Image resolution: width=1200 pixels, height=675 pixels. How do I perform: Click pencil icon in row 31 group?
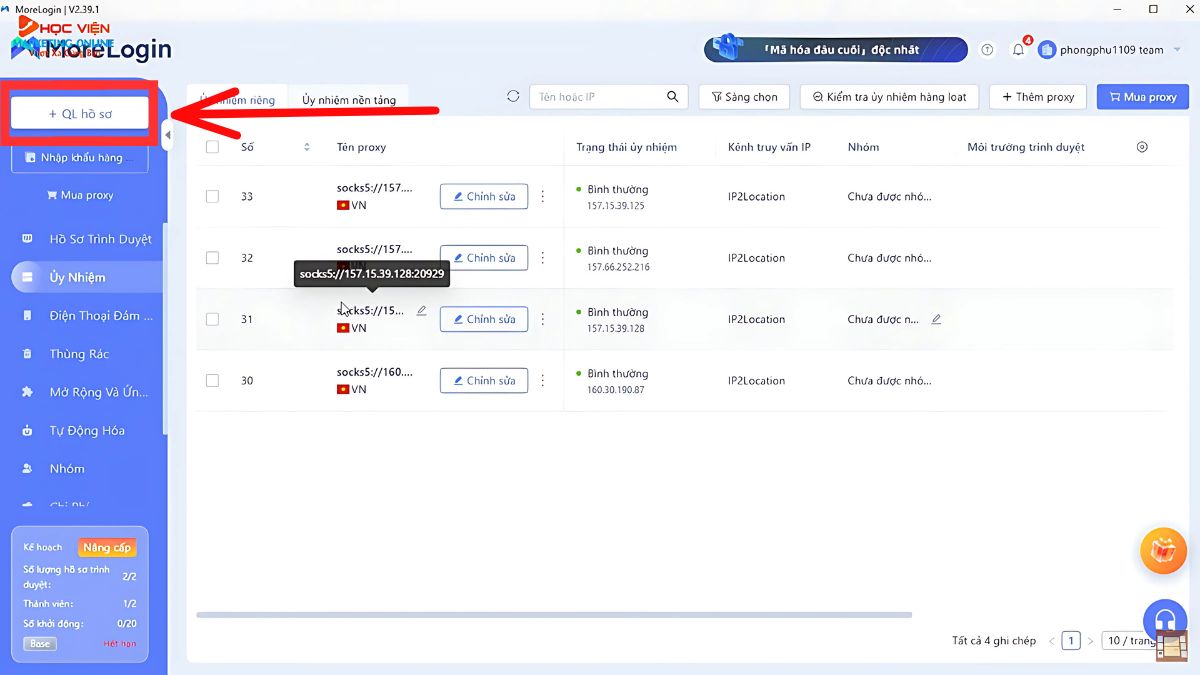click(x=936, y=320)
